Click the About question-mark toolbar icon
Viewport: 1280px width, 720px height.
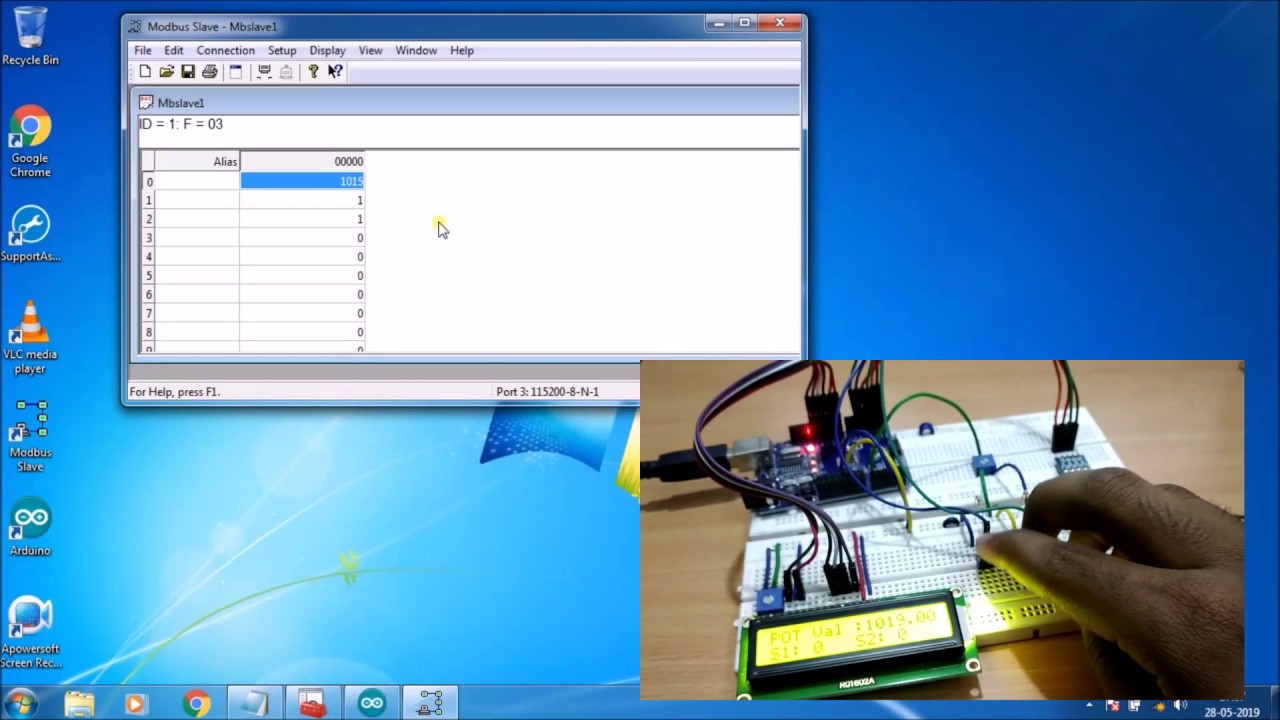(x=313, y=72)
